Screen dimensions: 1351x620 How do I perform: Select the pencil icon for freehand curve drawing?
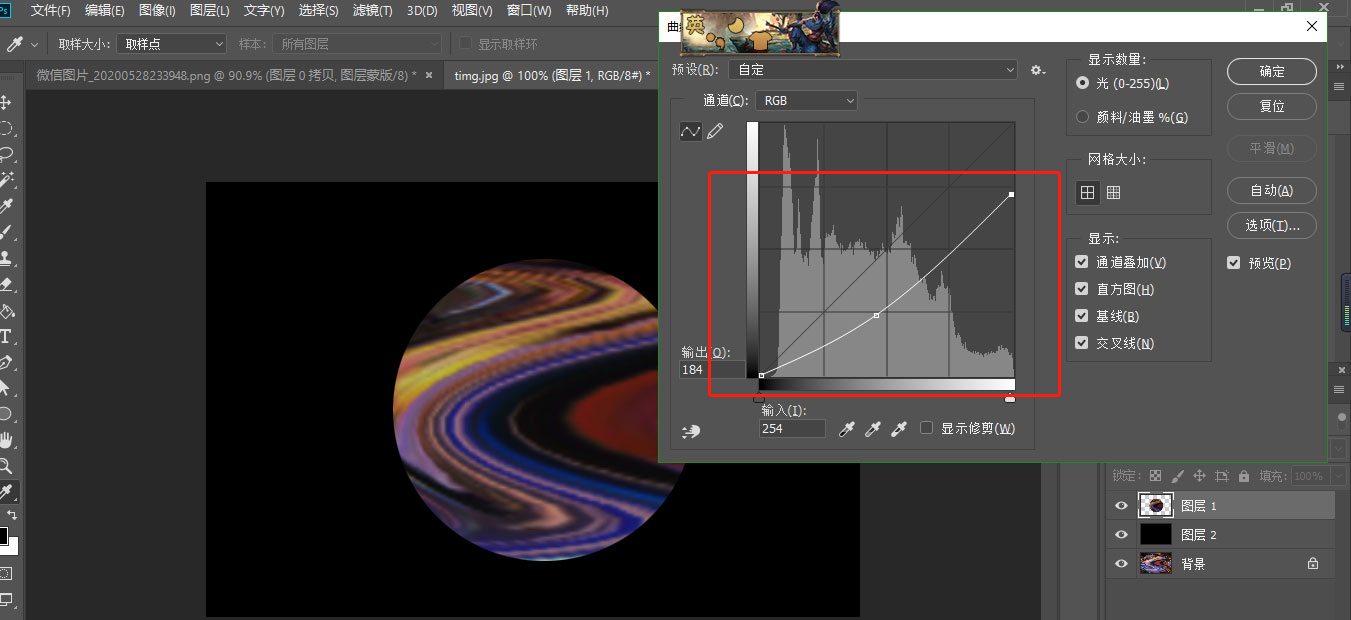713,131
